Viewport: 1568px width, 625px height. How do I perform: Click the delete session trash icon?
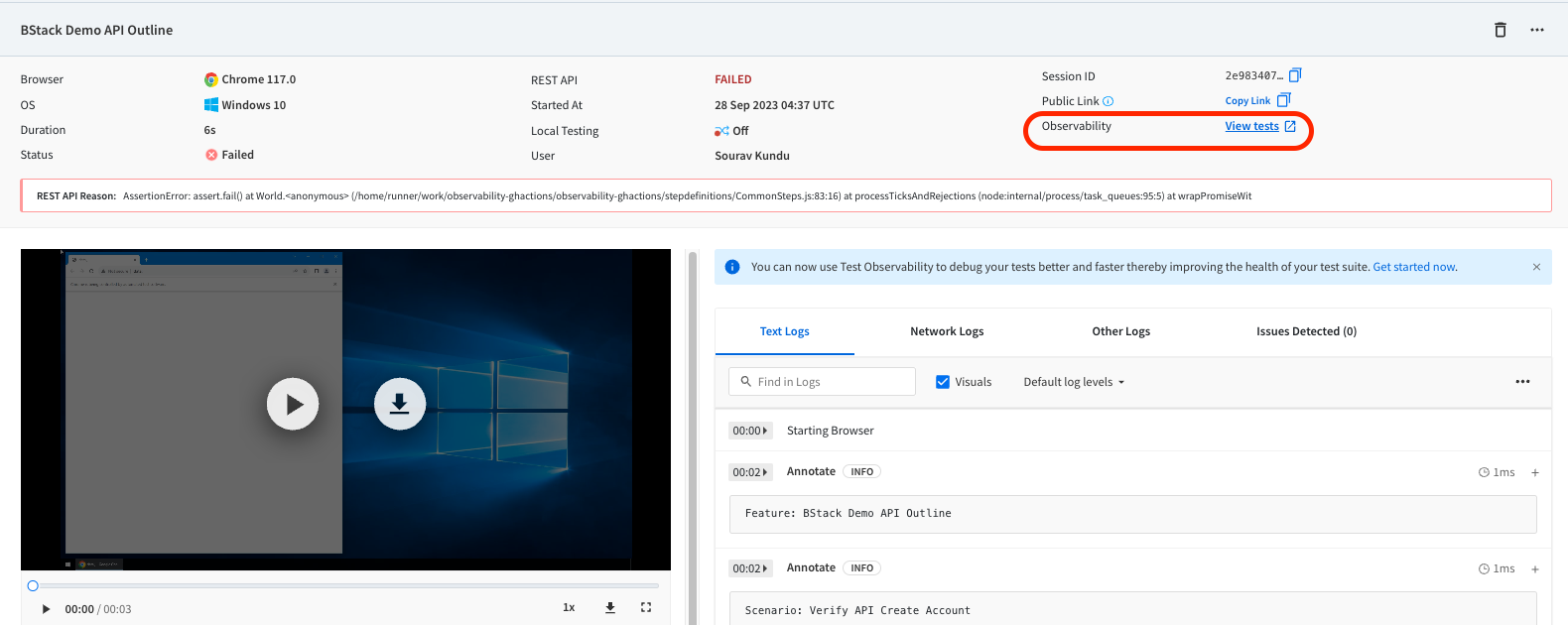tap(1500, 30)
